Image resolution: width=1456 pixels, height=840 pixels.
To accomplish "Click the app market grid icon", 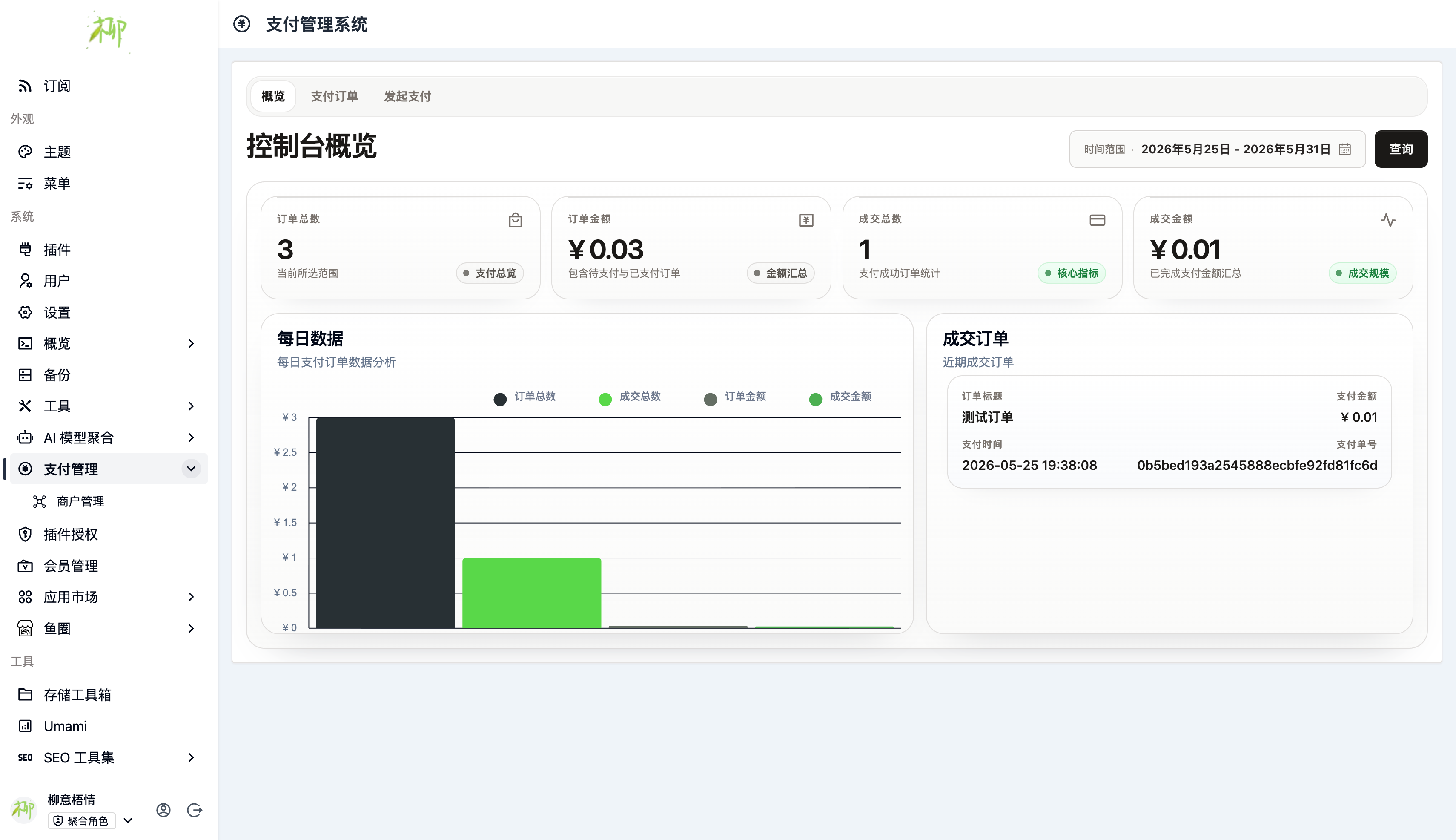I will coord(25,597).
